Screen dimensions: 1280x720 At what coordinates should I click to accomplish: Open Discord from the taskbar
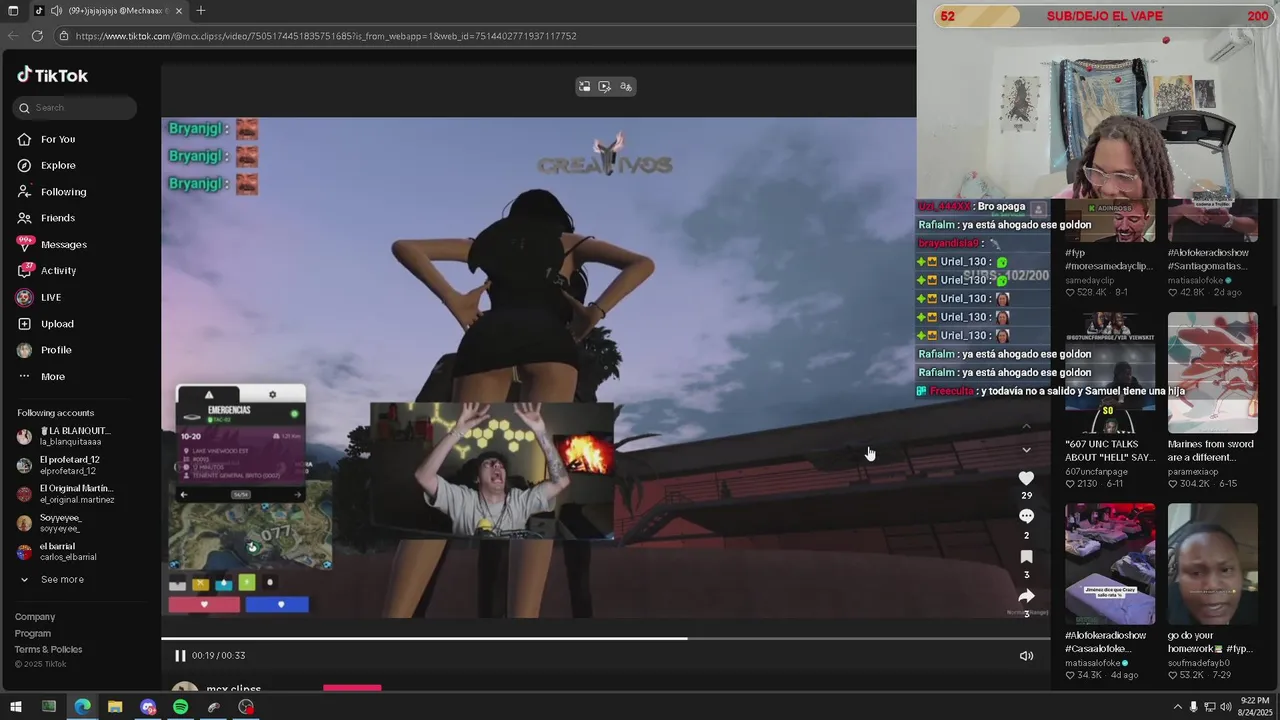148,707
